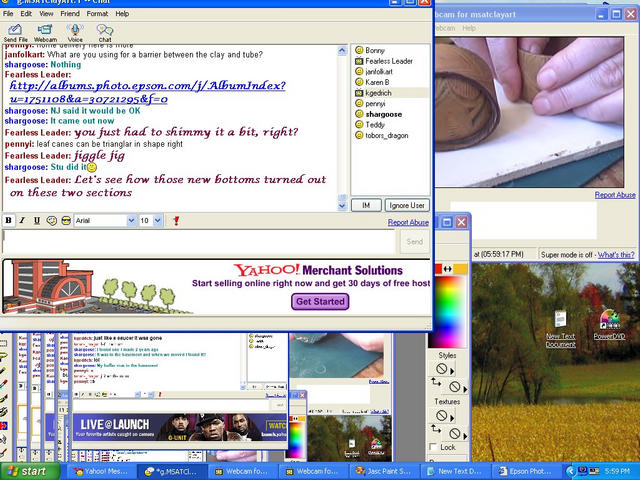Click Report Abuse link in webcam window
Viewport: 640px width, 480px height.
(x=615, y=195)
